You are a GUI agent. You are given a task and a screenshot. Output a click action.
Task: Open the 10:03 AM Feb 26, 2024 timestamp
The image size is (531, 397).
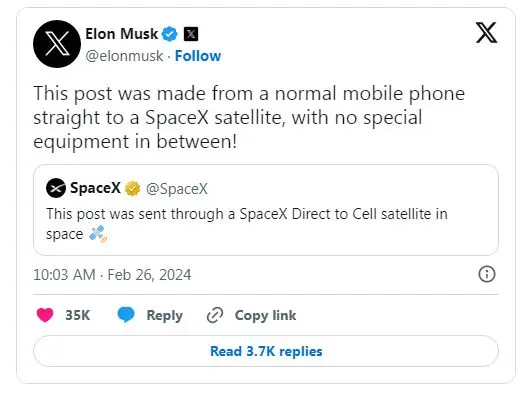(112, 275)
